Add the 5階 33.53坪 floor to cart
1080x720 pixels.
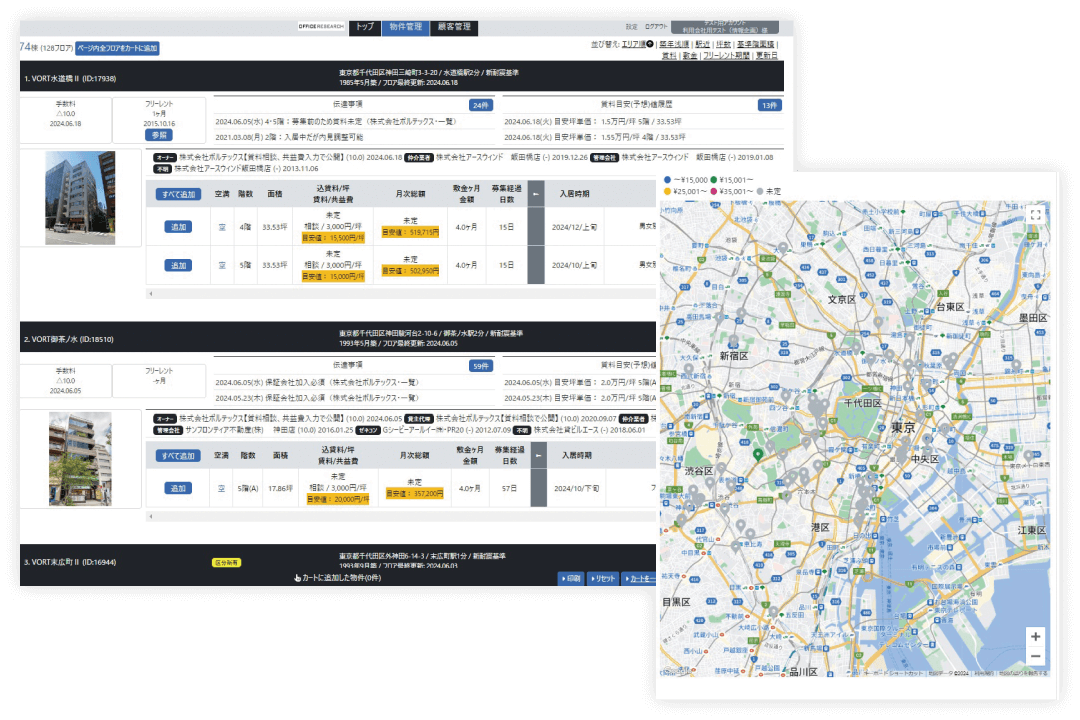178,265
